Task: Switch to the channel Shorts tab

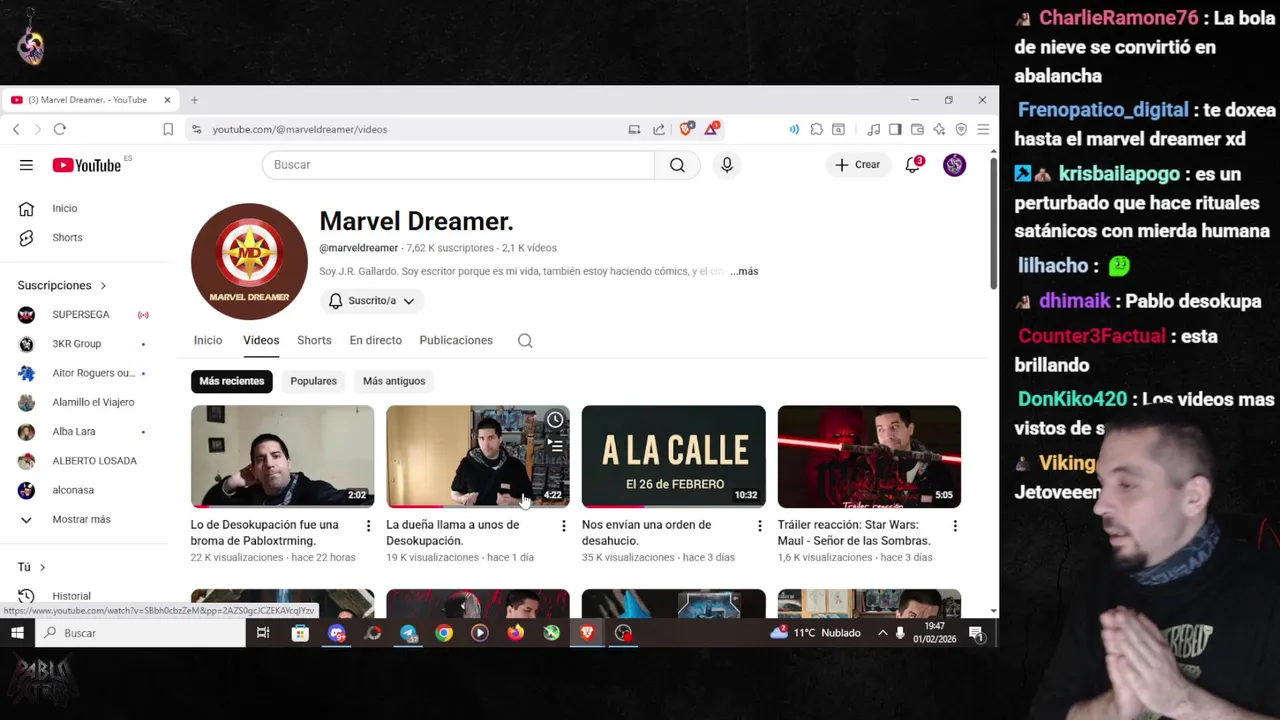Action: point(314,341)
